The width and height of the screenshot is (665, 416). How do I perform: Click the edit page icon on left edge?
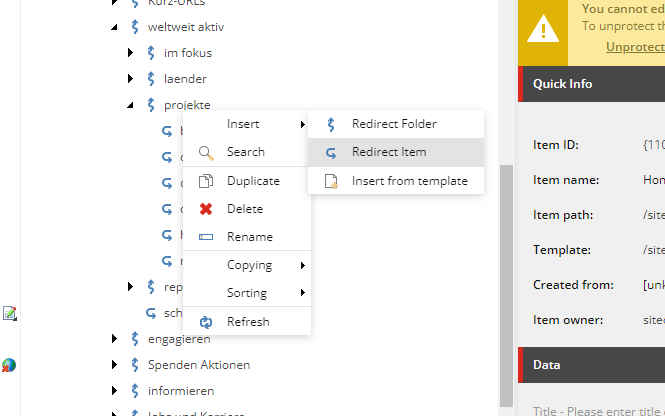point(9,313)
